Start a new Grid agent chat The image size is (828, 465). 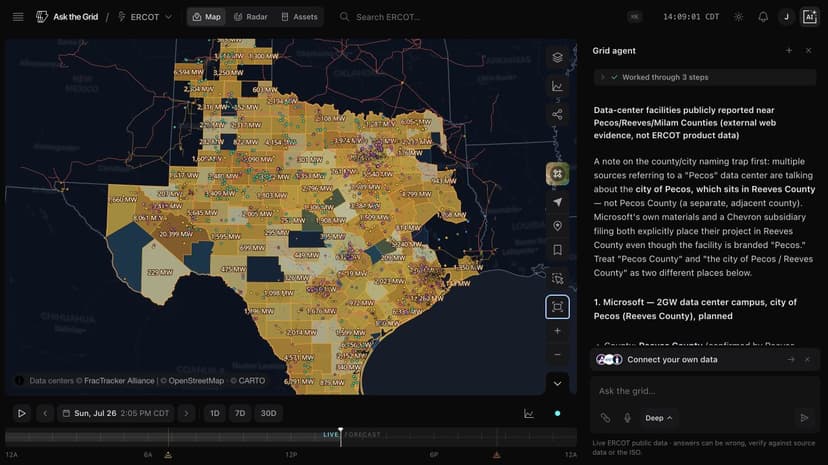point(788,51)
